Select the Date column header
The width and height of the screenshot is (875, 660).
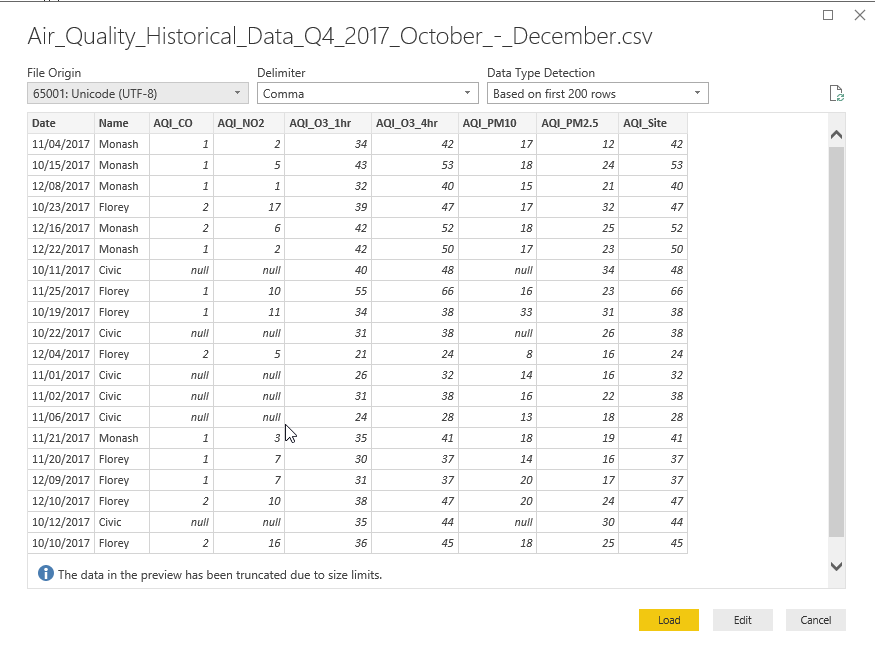pos(61,123)
